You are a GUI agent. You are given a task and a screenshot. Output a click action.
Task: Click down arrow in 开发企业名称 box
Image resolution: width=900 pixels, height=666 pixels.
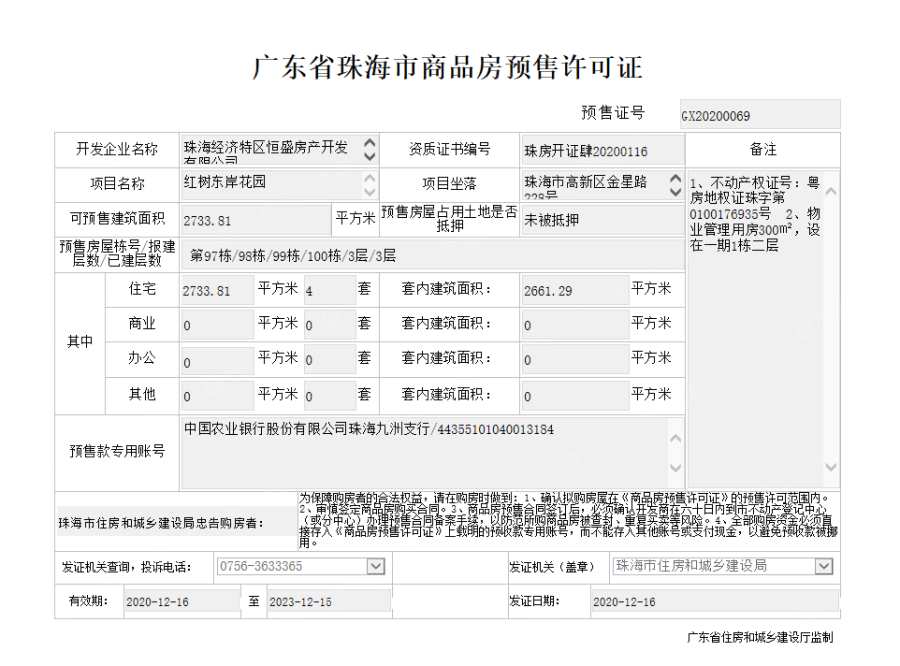(370, 157)
